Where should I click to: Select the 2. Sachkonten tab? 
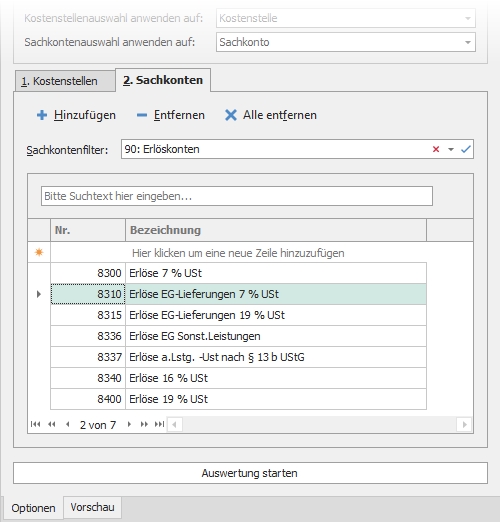click(163, 80)
